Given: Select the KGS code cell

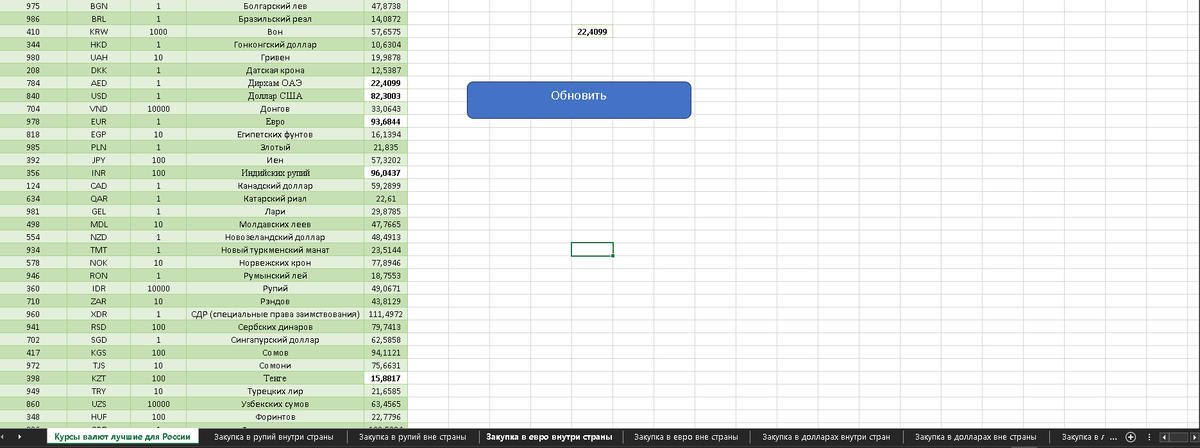Looking at the screenshot, I should click(99, 352).
